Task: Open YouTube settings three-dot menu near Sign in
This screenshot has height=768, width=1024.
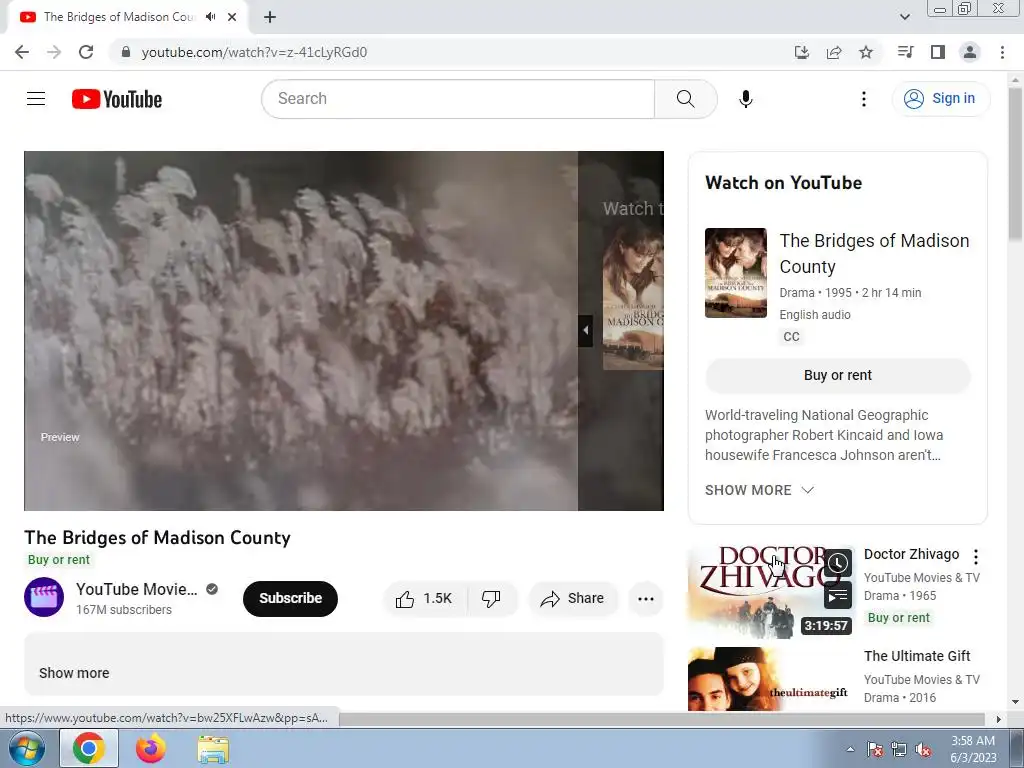Action: pos(863,99)
